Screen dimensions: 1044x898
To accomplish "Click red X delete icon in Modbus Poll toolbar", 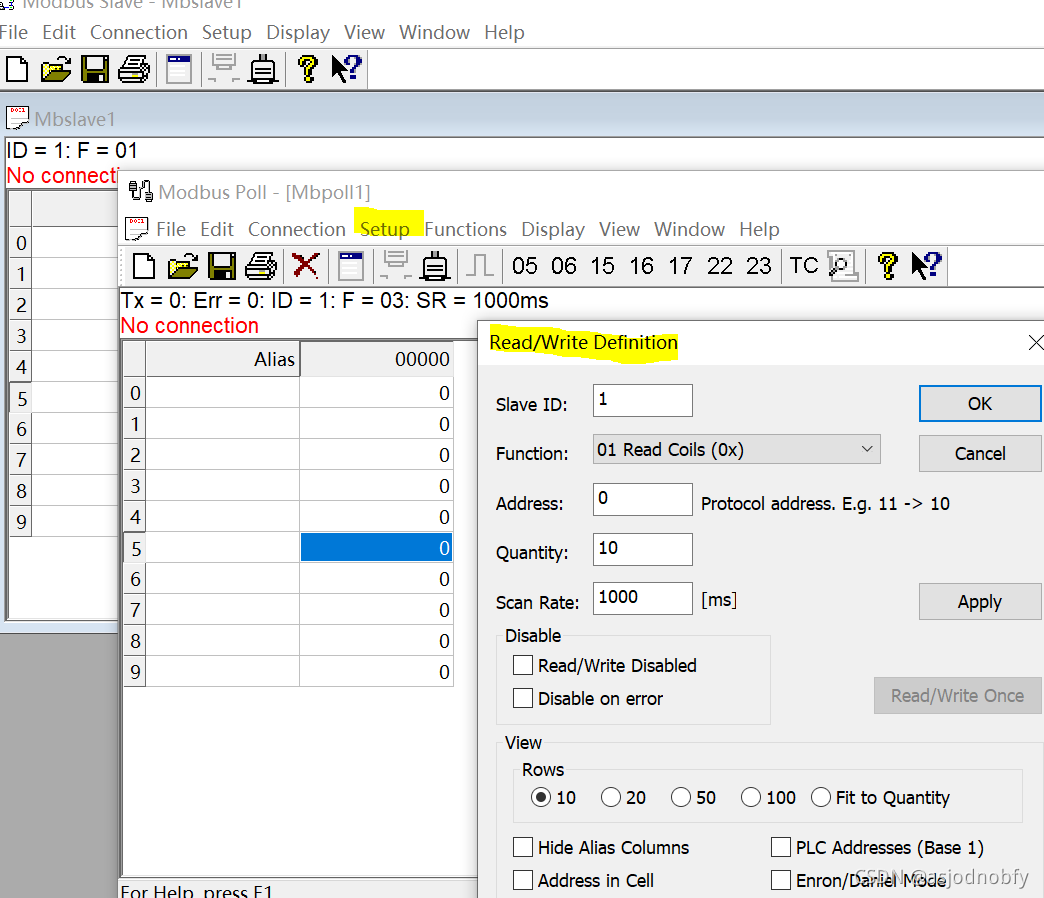I will [306, 266].
